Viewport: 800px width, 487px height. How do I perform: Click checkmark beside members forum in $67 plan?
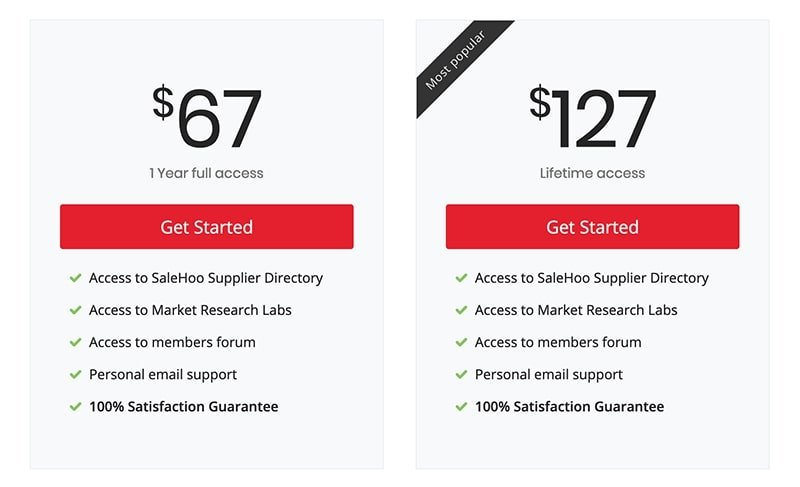click(x=76, y=342)
